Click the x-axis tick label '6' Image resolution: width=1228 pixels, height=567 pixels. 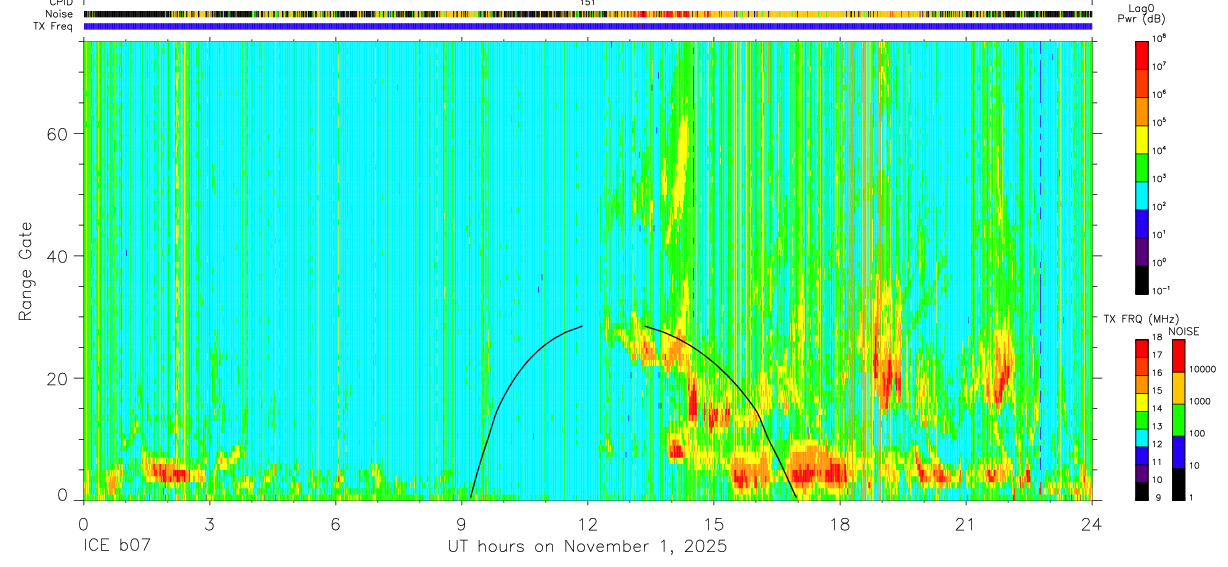336,524
